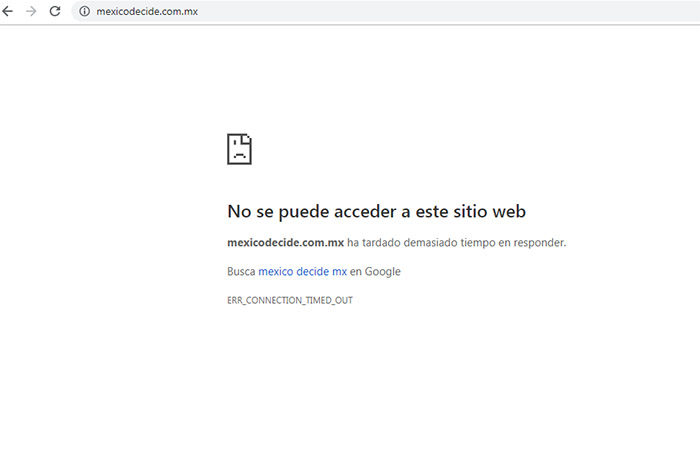The height and width of the screenshot is (466, 700).
Task: Click the word 'responder' in the error message
Action: click(543, 242)
